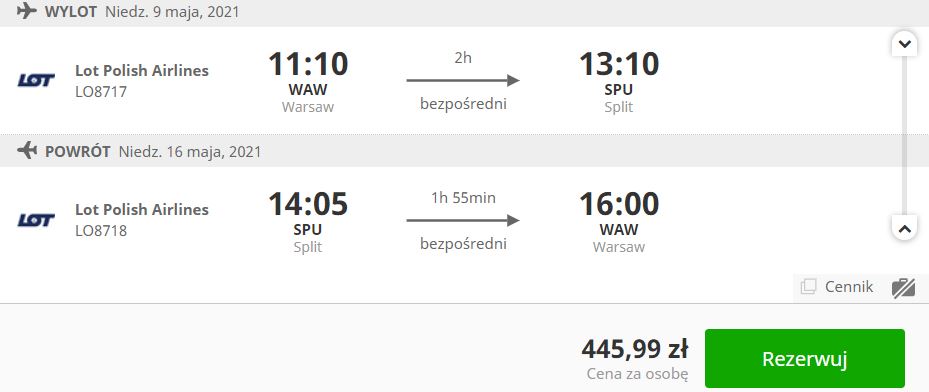Viewport: 929px width, 392px height.
Task: Click the arrow showing 2h direct flight
Action: tap(463, 81)
